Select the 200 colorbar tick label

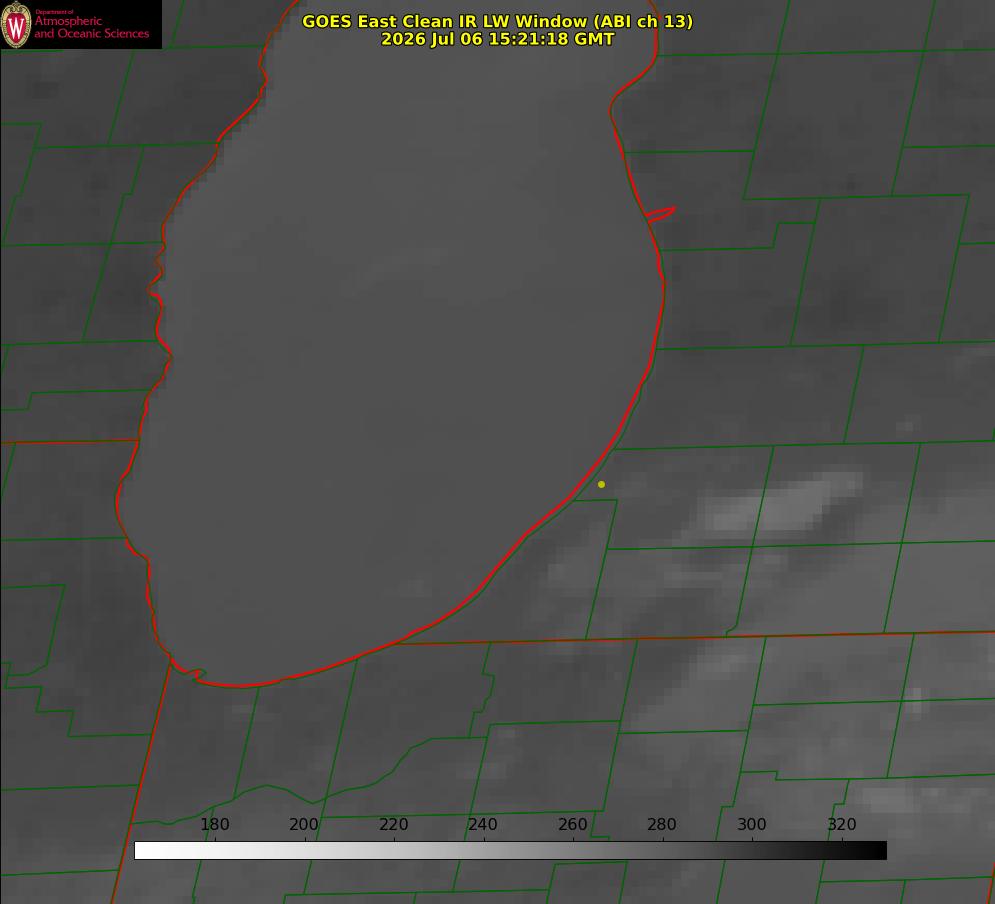tap(304, 824)
